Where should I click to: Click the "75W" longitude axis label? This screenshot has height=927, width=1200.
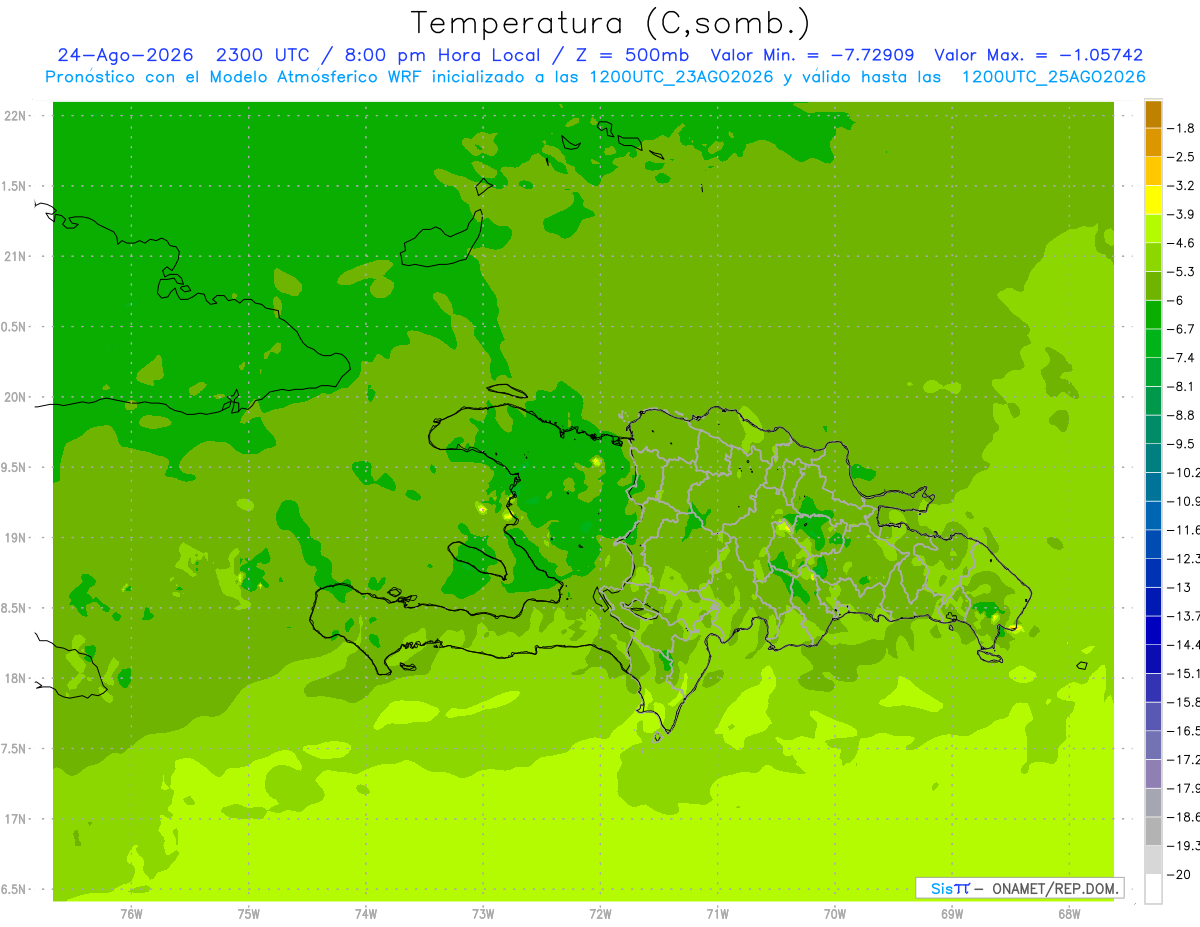point(249,913)
